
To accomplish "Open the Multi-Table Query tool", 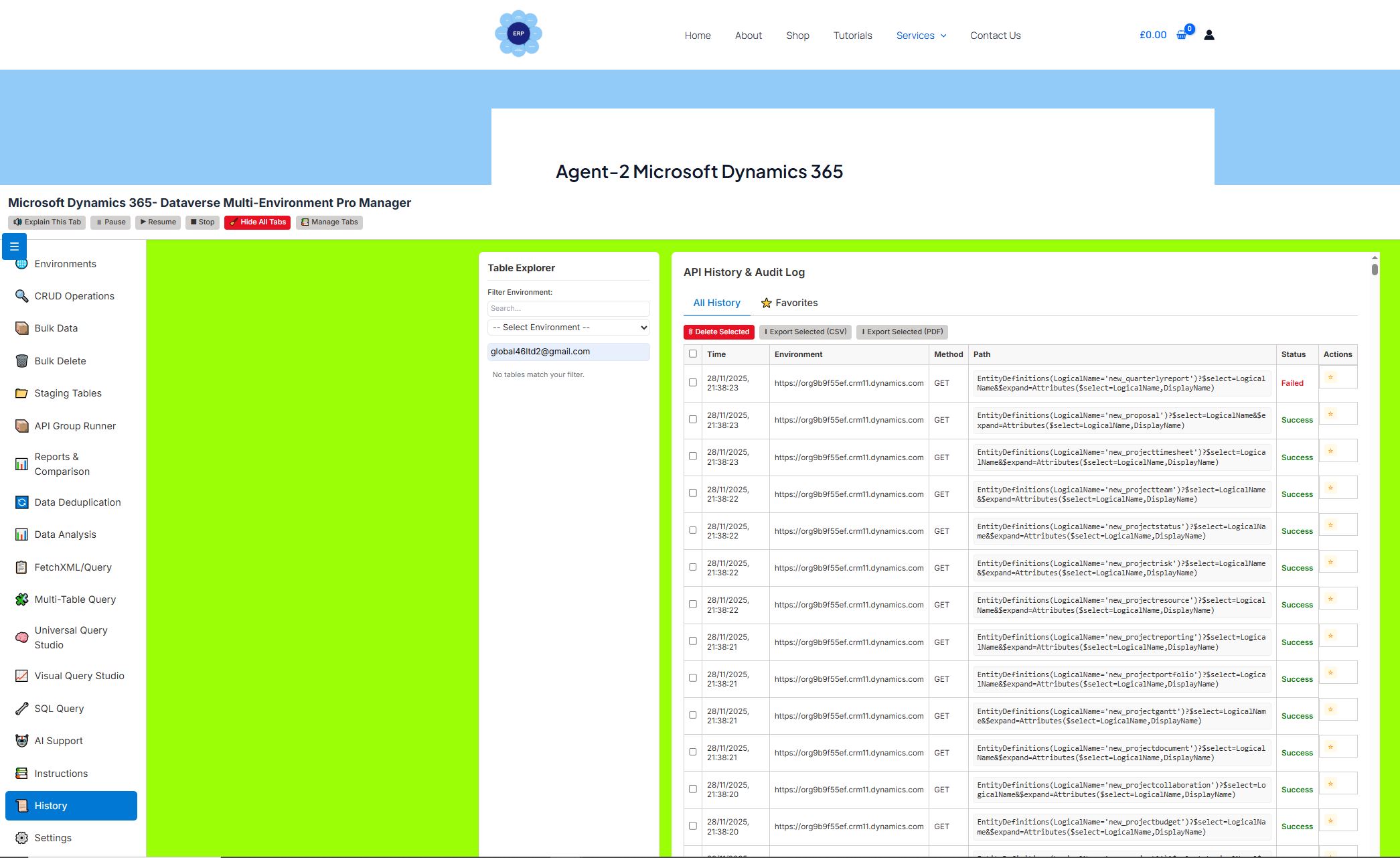I will [x=75, y=599].
